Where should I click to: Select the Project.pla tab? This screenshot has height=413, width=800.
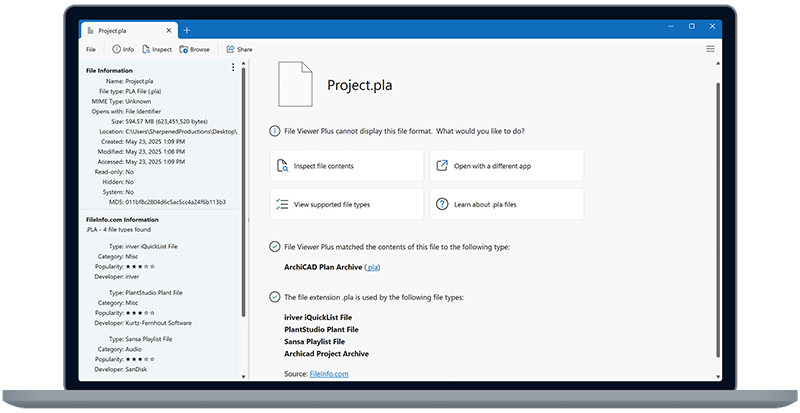tap(129, 31)
